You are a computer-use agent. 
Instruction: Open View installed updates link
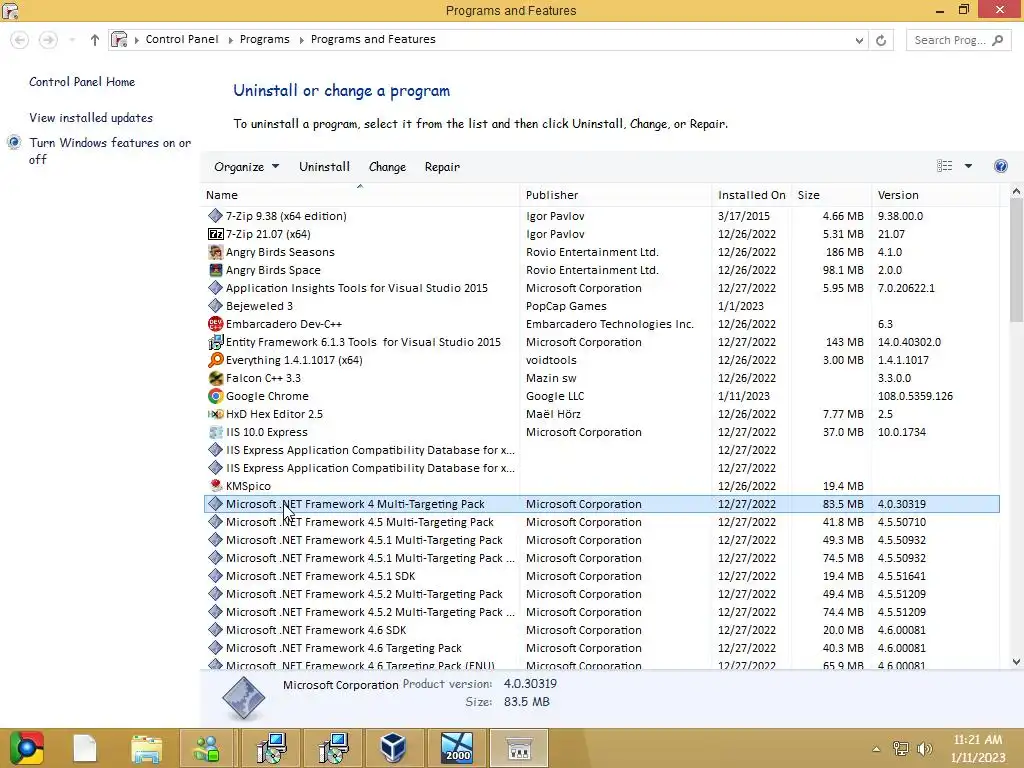coord(91,118)
